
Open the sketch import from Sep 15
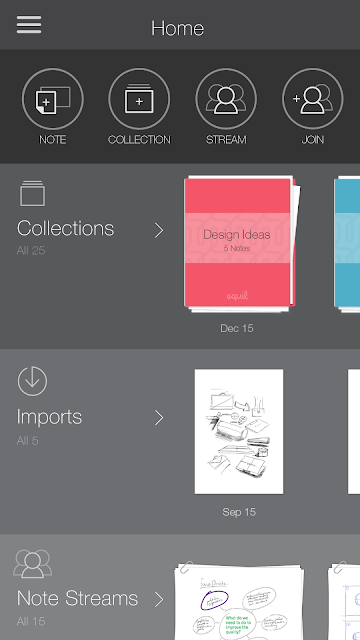(239, 431)
